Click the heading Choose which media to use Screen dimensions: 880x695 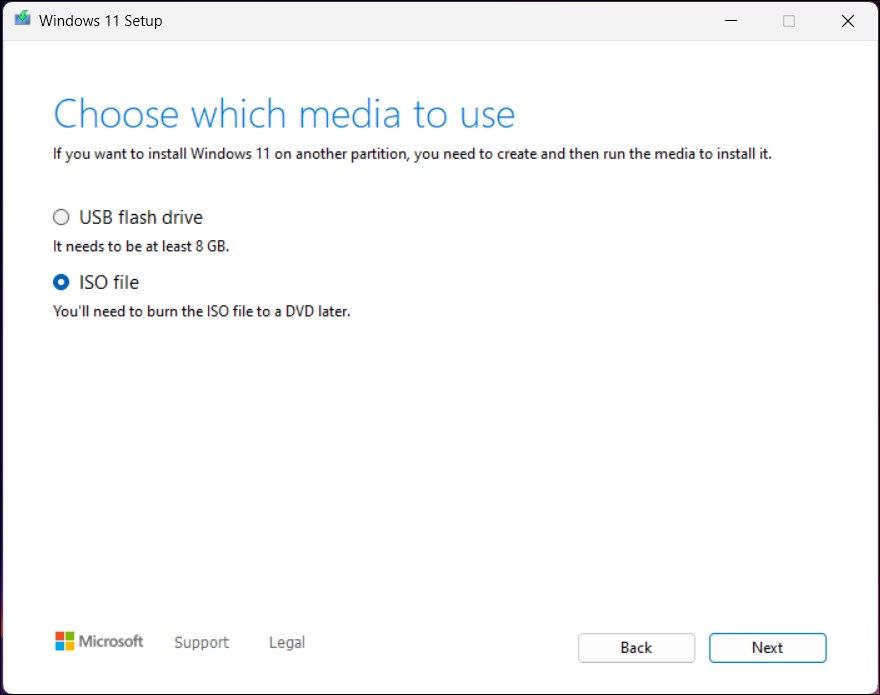283,113
